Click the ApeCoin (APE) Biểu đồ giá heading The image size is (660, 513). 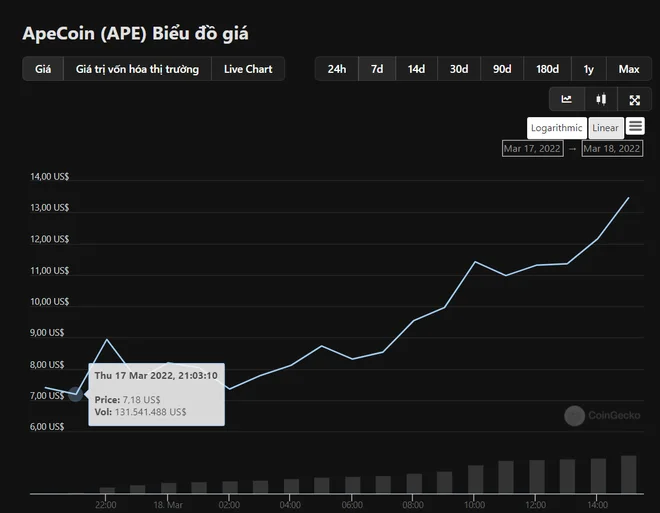tap(135, 33)
